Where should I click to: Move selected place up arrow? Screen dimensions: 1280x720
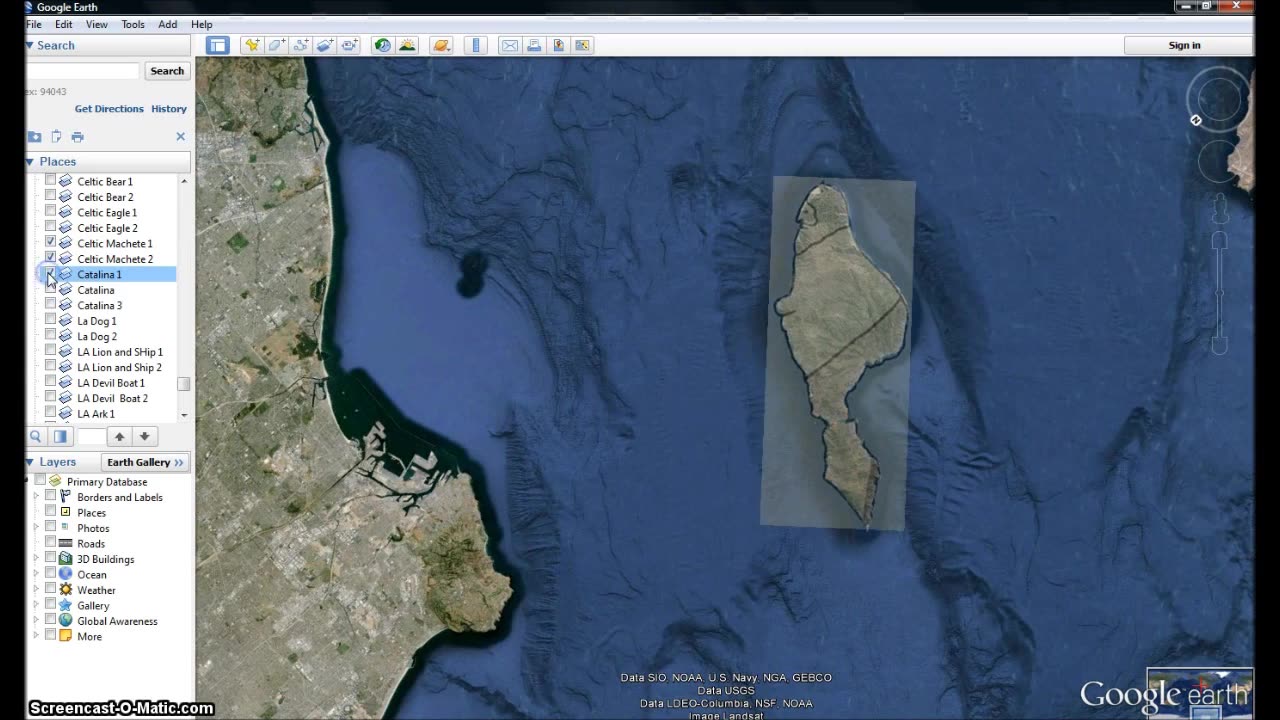[119, 436]
